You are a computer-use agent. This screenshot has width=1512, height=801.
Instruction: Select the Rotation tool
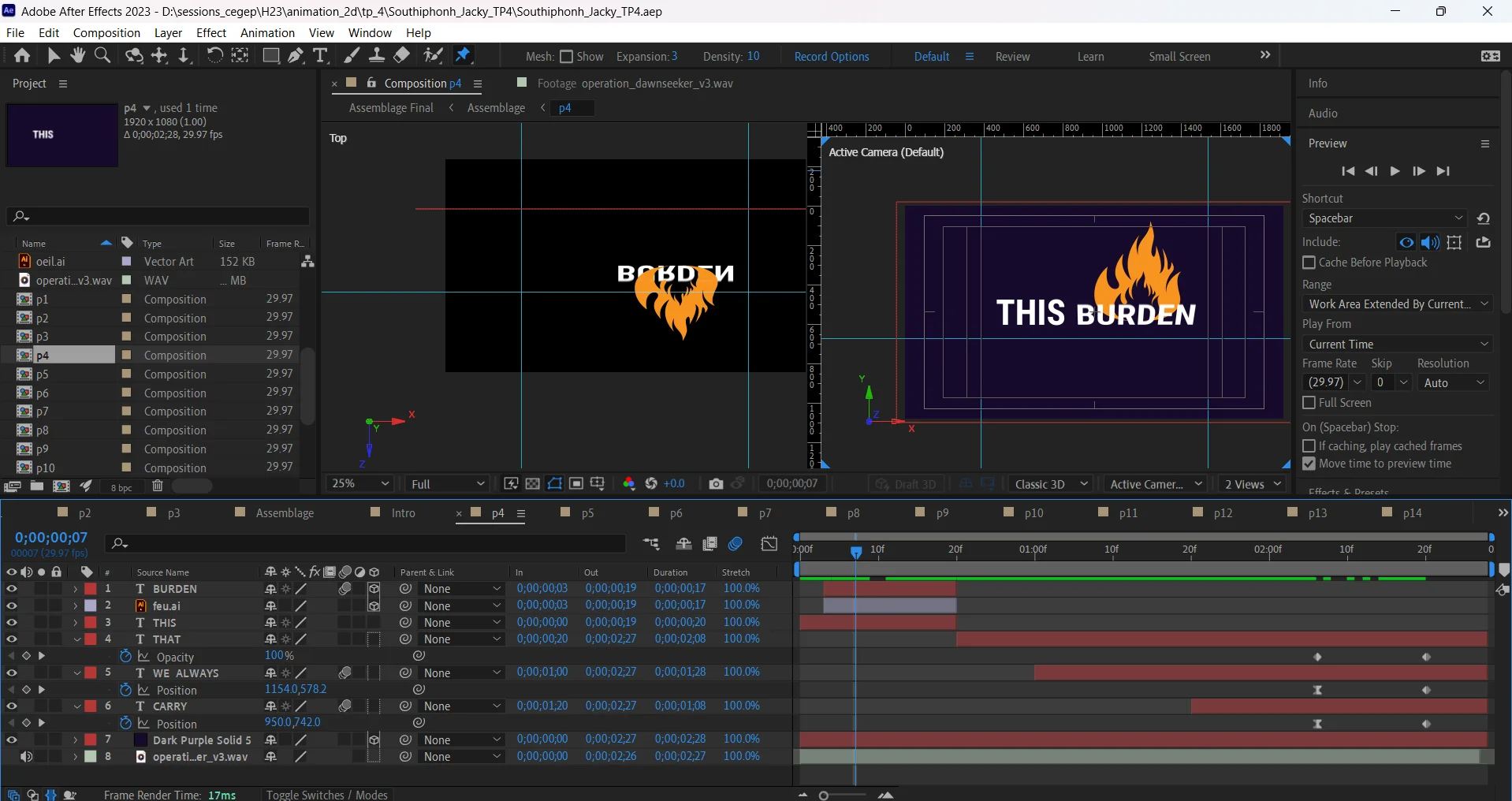pyautogui.click(x=214, y=55)
